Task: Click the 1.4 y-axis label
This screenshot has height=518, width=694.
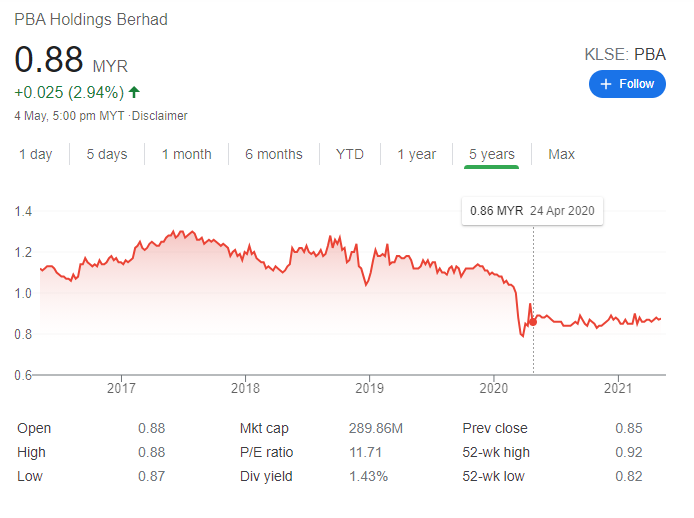Action: click(x=23, y=211)
